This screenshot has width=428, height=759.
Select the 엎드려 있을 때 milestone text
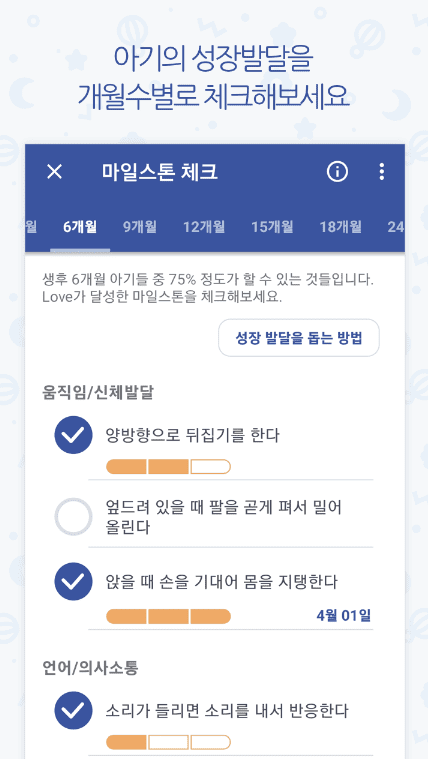[223, 517]
